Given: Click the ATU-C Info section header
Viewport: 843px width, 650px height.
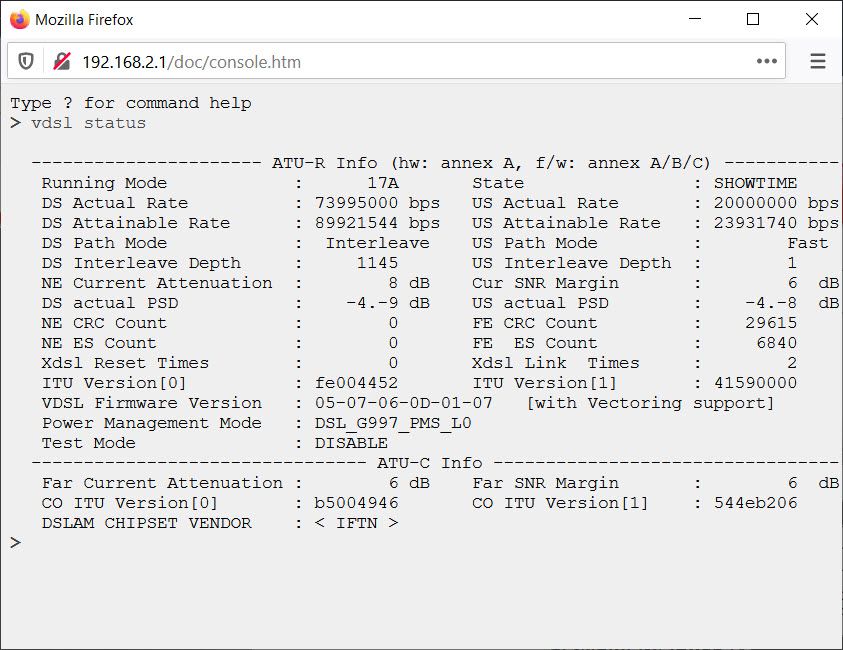Looking at the screenshot, I should click(429, 463).
